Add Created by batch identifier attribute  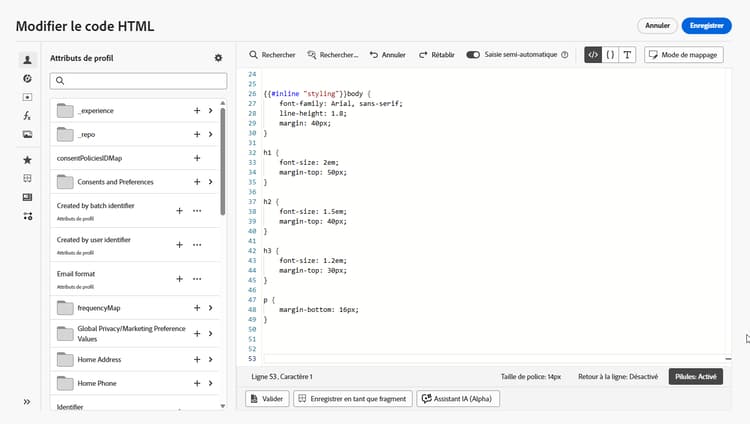(x=179, y=211)
